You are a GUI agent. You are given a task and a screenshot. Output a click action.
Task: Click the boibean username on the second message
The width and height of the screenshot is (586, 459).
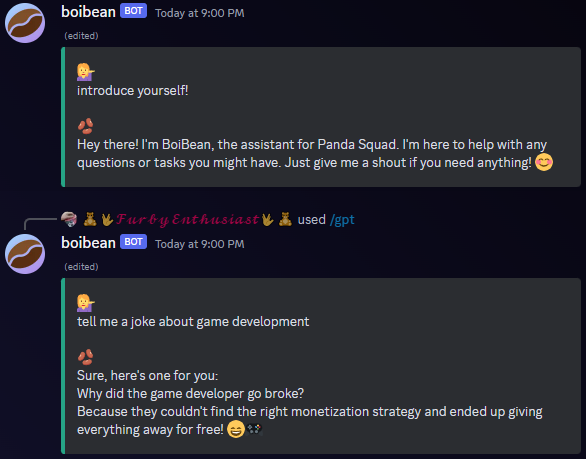pos(88,243)
